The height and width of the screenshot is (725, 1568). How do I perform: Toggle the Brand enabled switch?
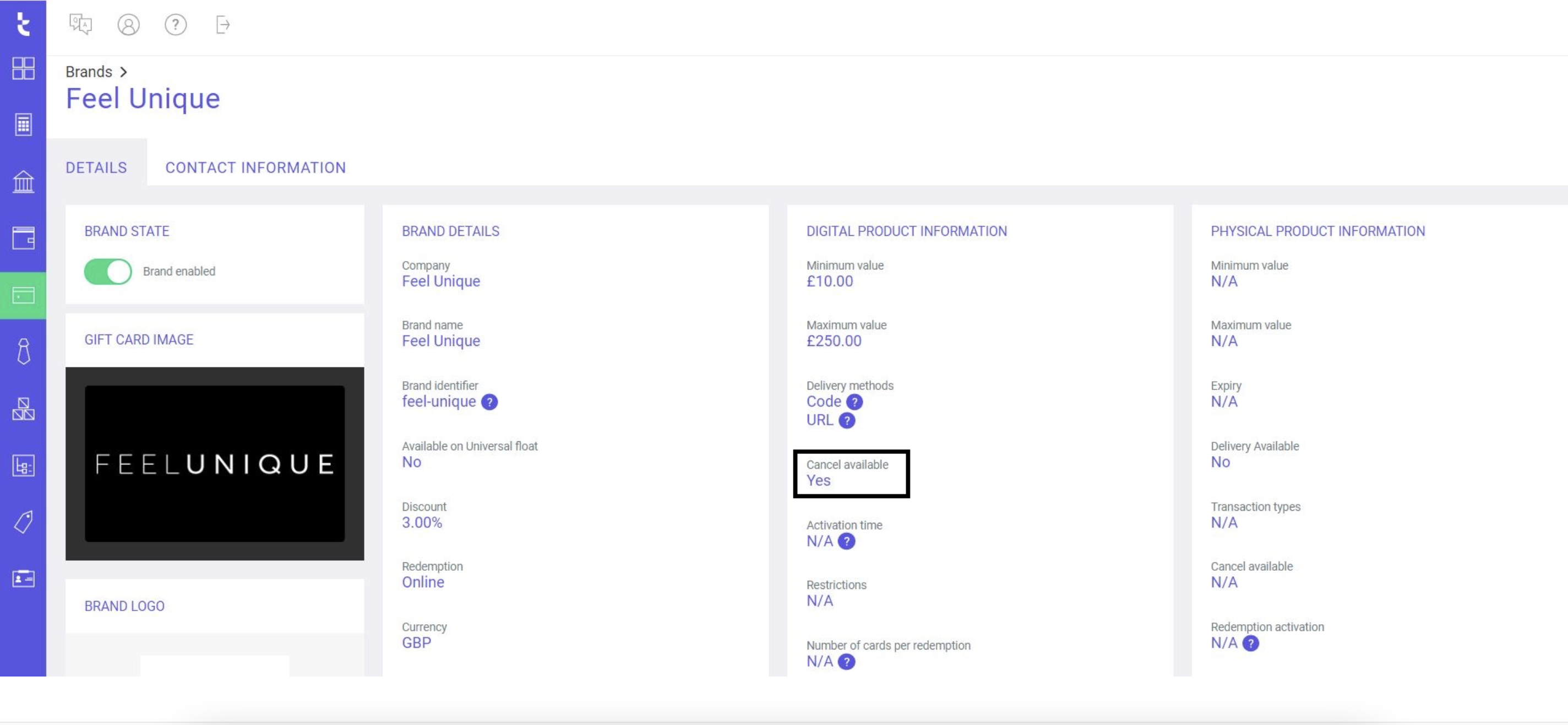[x=108, y=271]
